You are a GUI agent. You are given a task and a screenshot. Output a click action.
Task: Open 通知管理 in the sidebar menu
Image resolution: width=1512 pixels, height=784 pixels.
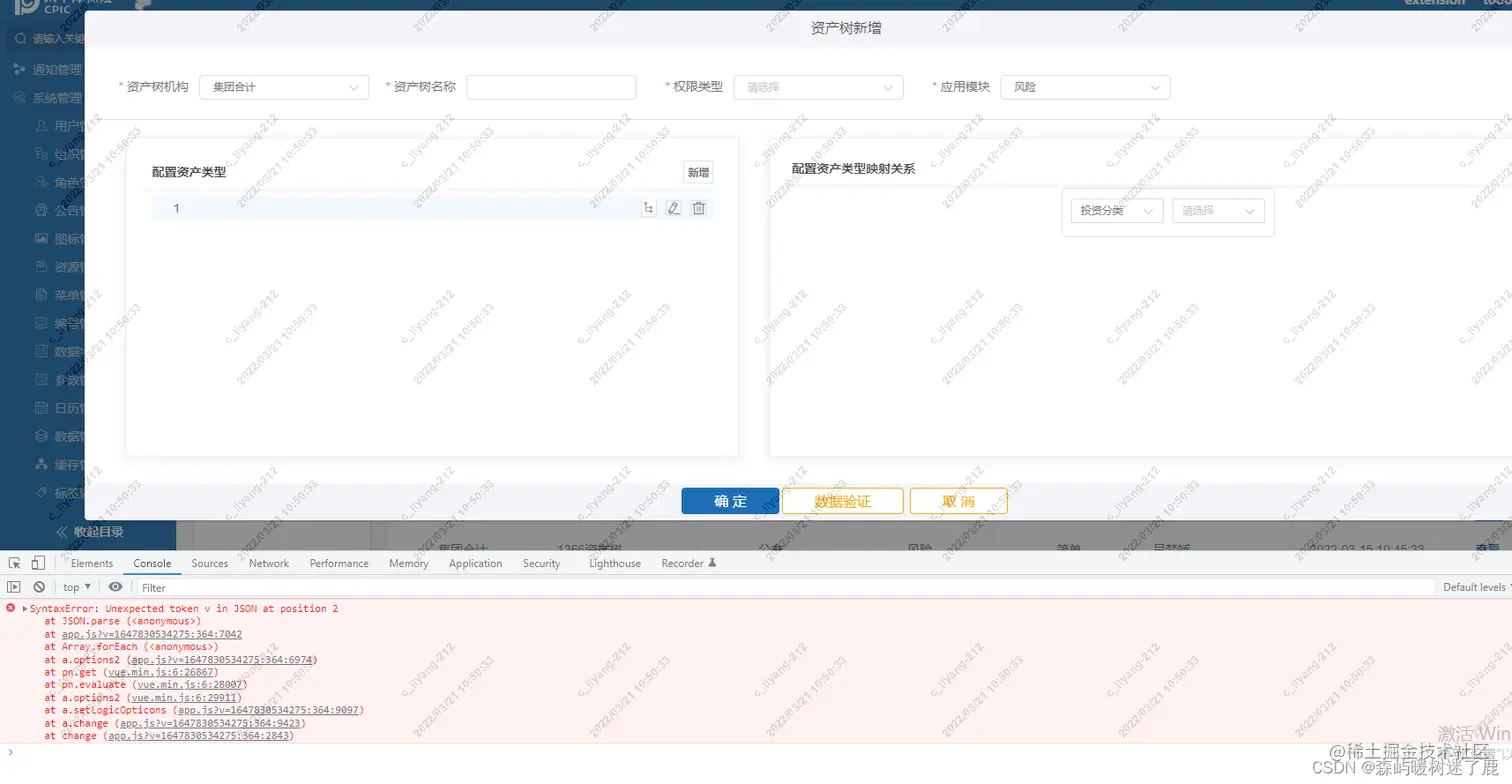point(57,69)
